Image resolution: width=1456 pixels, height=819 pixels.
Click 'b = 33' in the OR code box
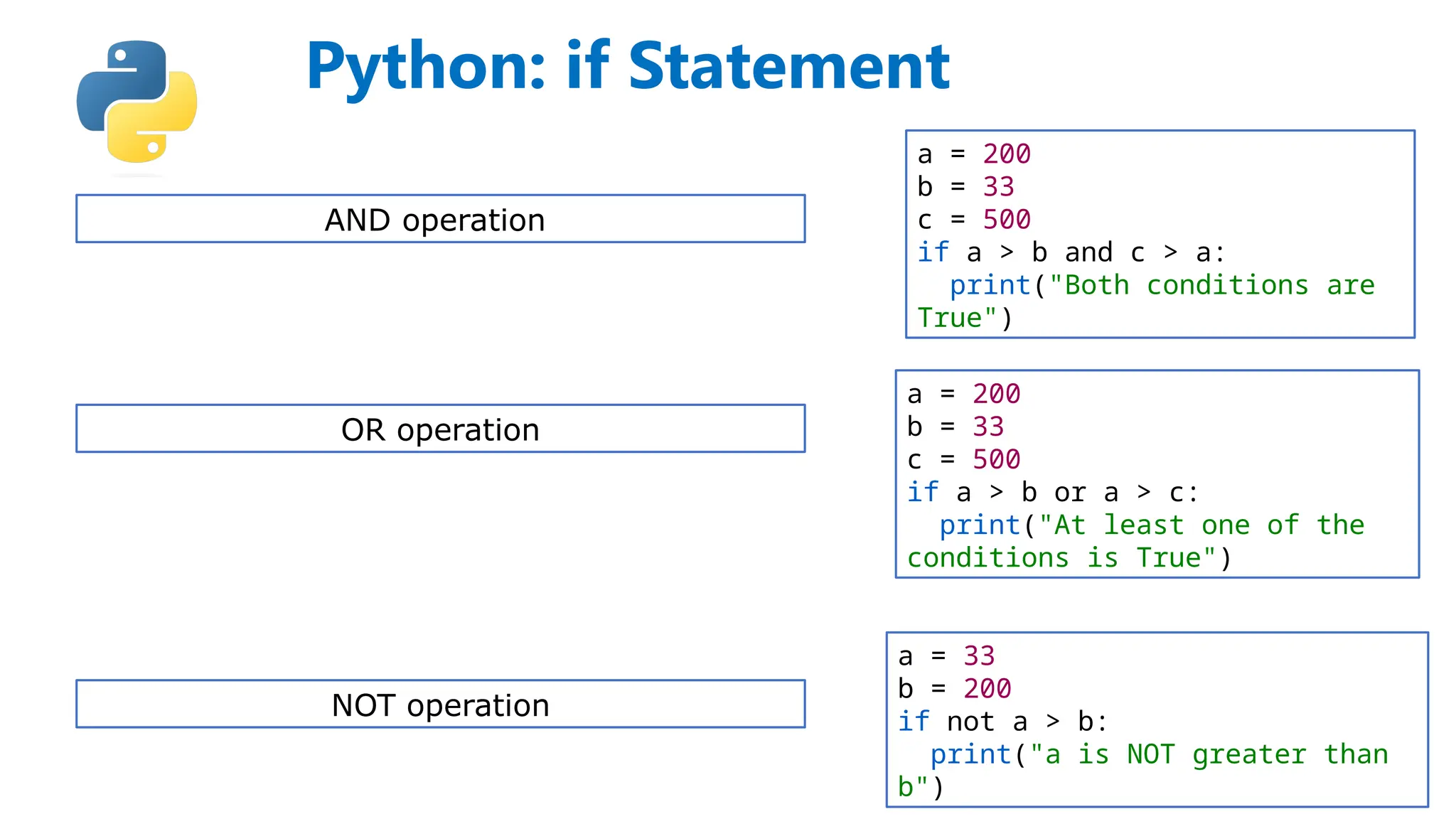click(x=955, y=427)
